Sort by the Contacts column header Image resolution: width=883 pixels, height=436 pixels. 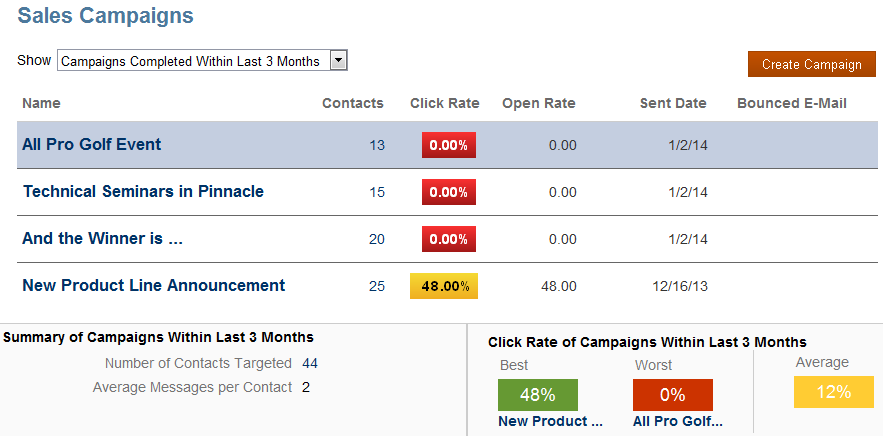[x=352, y=103]
